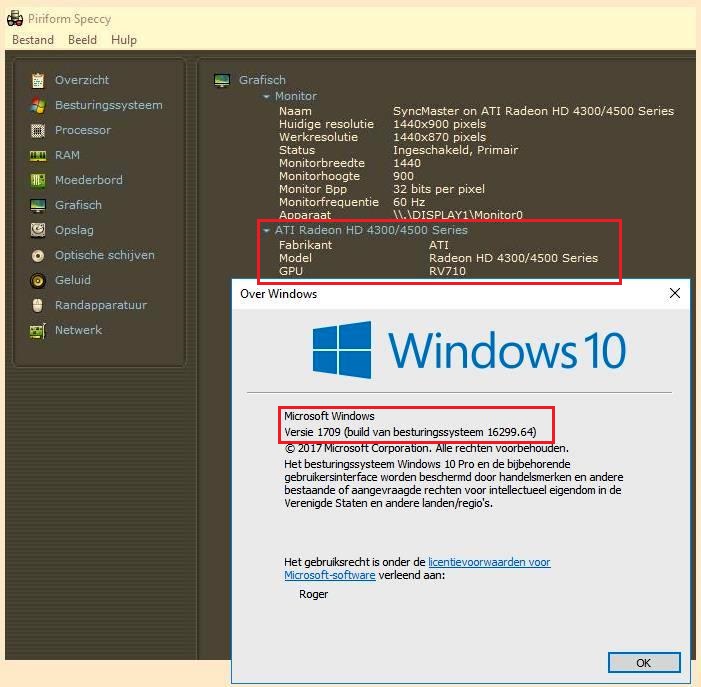
Task: Click the Monitor tree node label
Action: pyautogui.click(x=296, y=96)
